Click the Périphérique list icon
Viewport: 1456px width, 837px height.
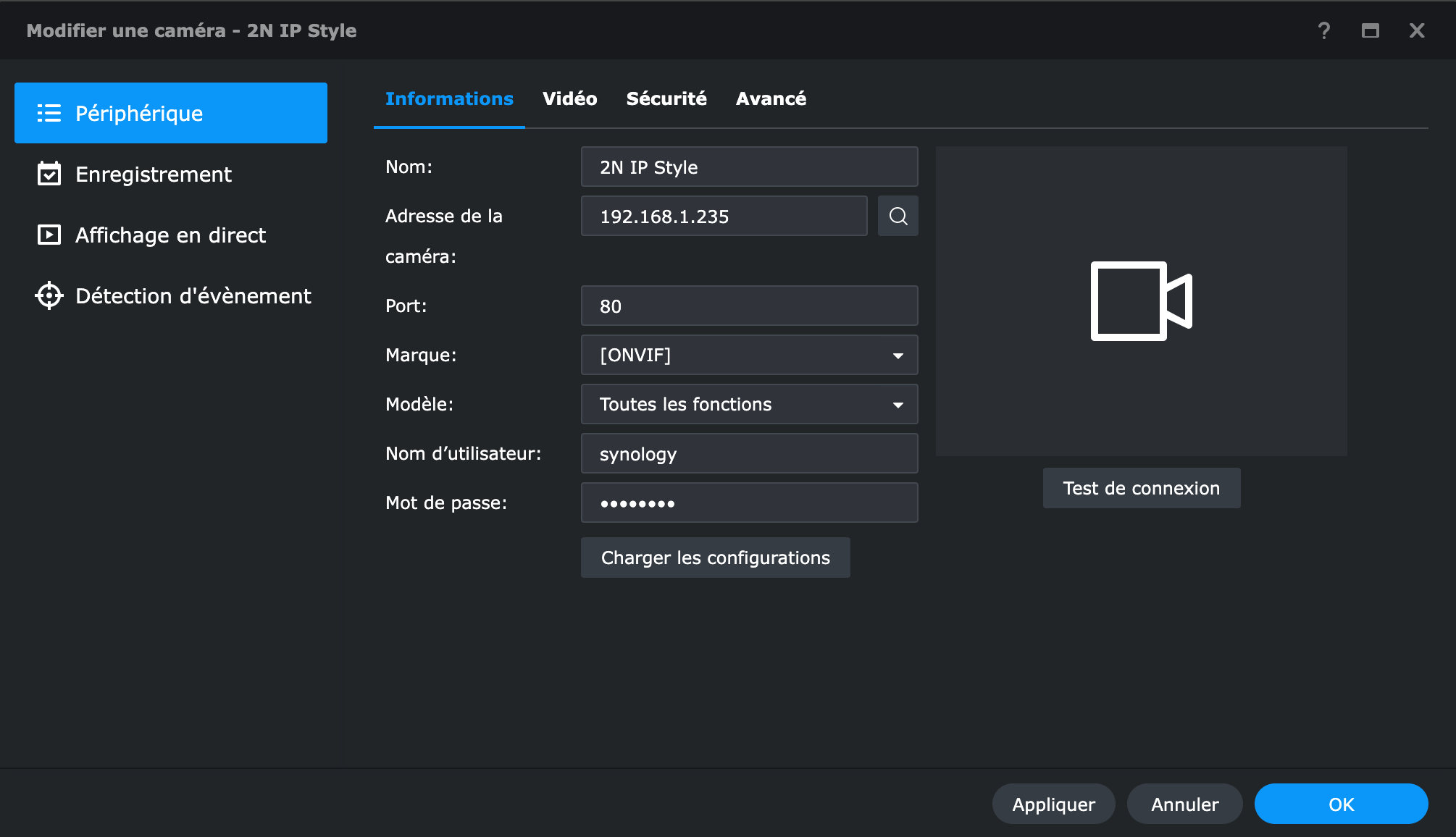pos(49,113)
